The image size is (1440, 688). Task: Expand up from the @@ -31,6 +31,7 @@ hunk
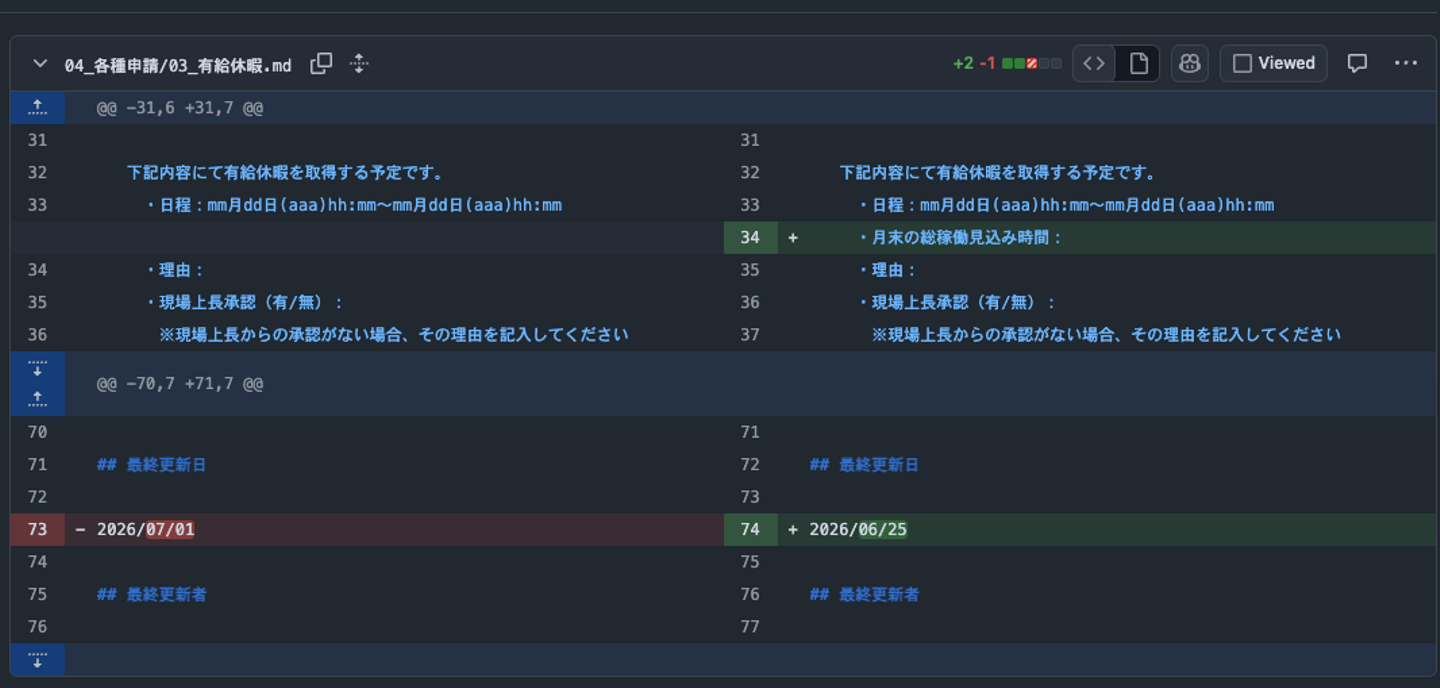(37, 108)
